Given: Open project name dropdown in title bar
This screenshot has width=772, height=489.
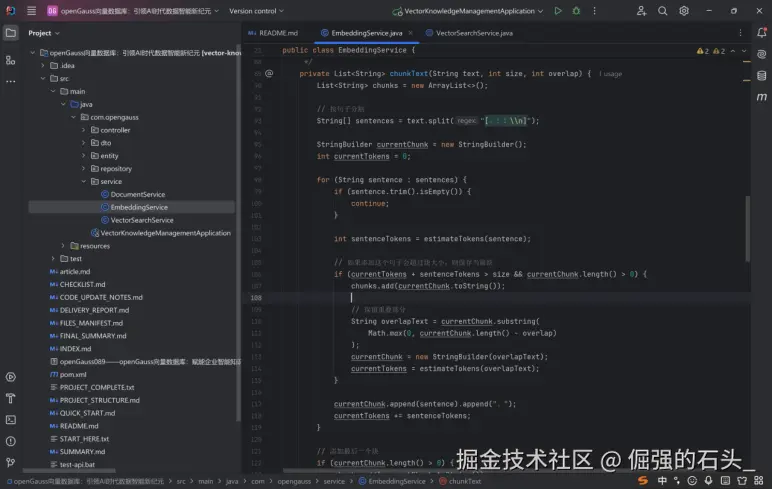Looking at the screenshot, I should [x=133, y=11].
